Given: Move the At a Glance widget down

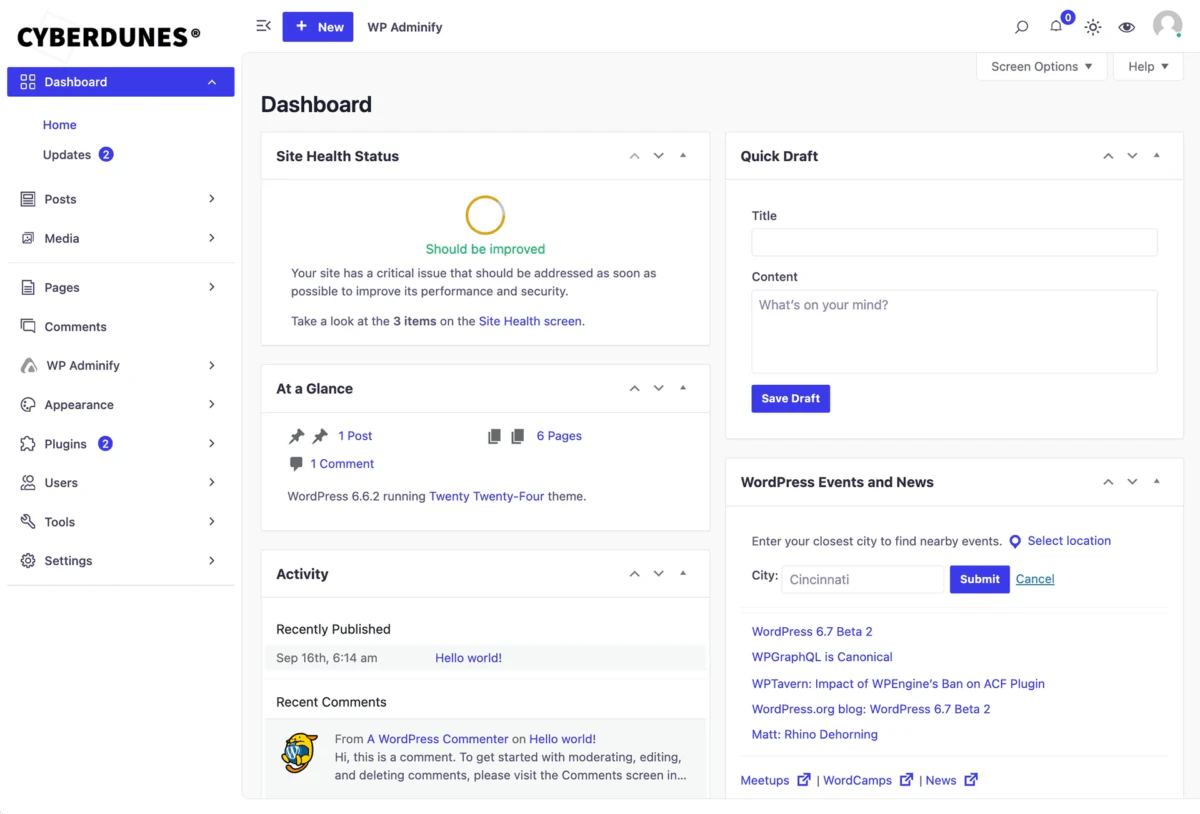Looking at the screenshot, I should pos(658,388).
